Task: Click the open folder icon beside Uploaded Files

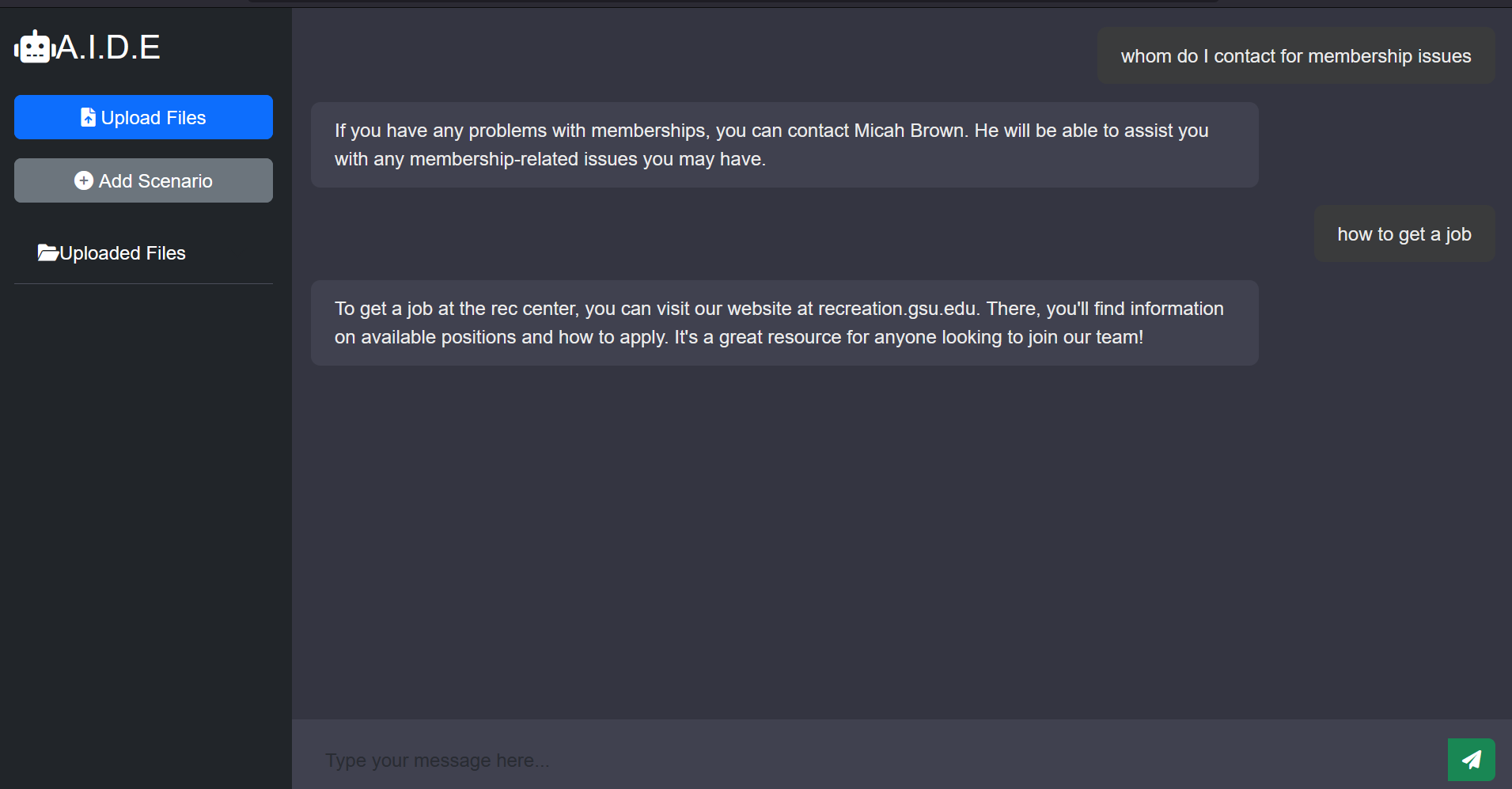Action: pos(47,252)
